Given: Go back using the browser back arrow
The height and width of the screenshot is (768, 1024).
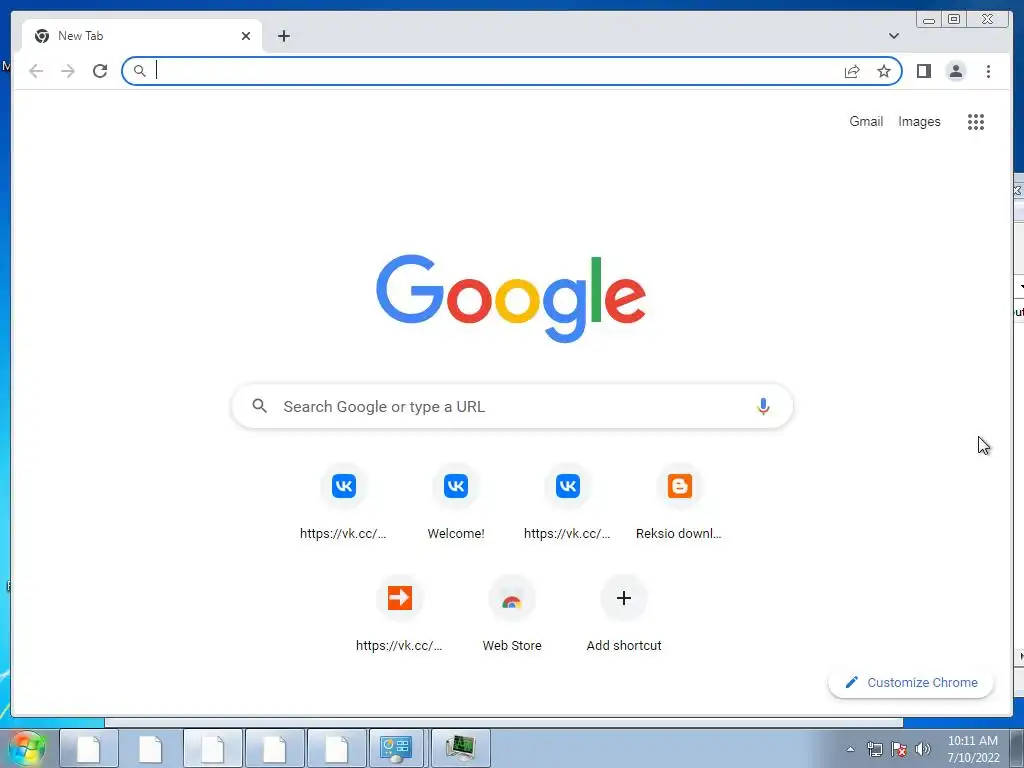Looking at the screenshot, I should pos(36,71).
